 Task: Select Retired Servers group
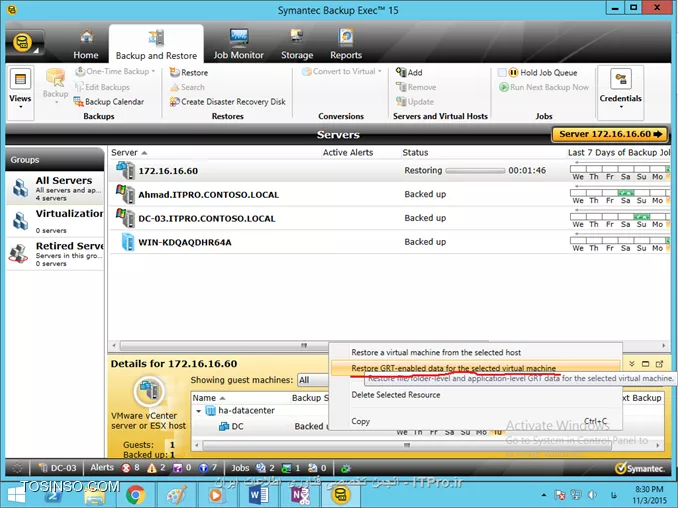(x=55, y=254)
